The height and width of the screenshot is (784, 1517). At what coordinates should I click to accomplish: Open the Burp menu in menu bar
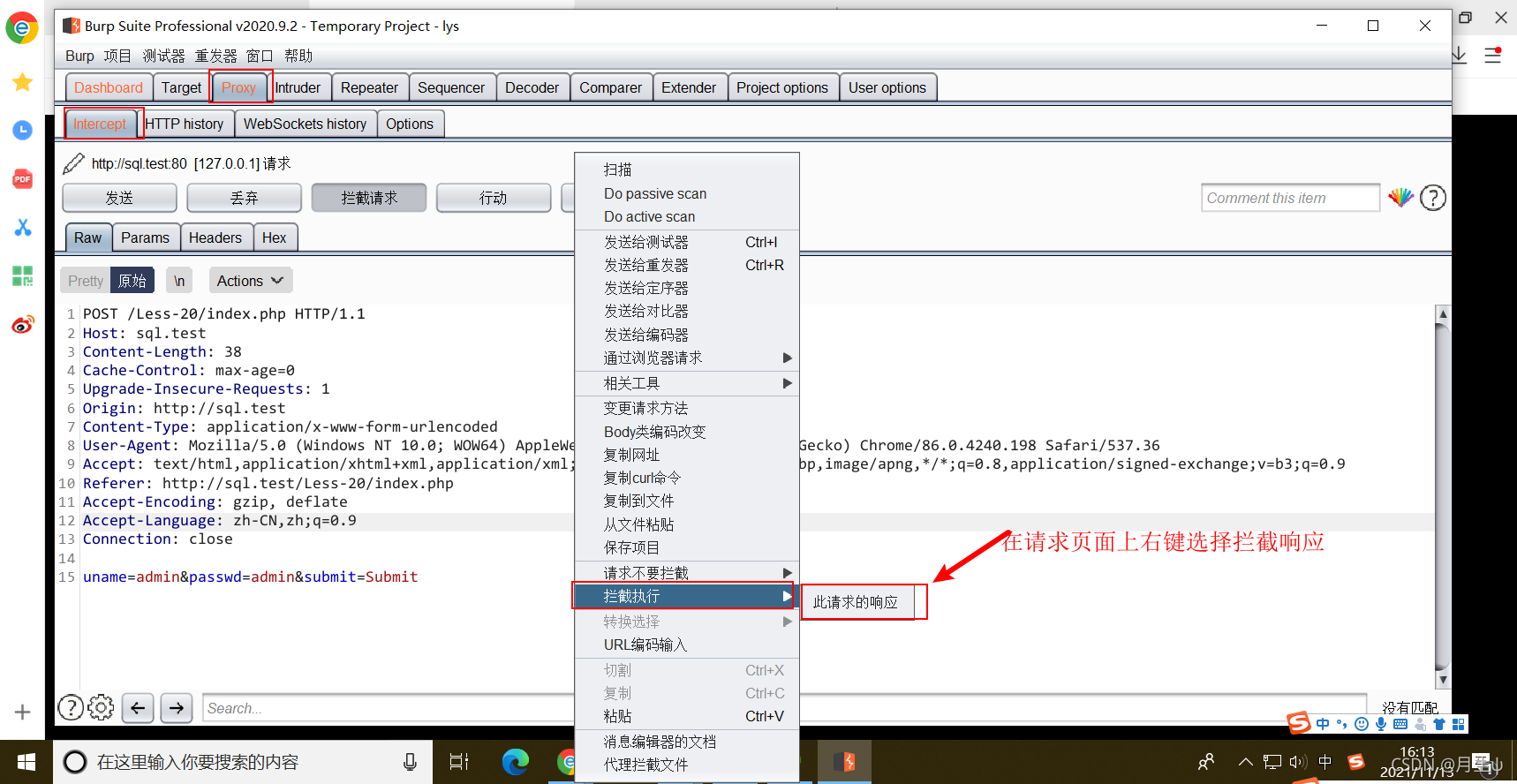pos(79,56)
